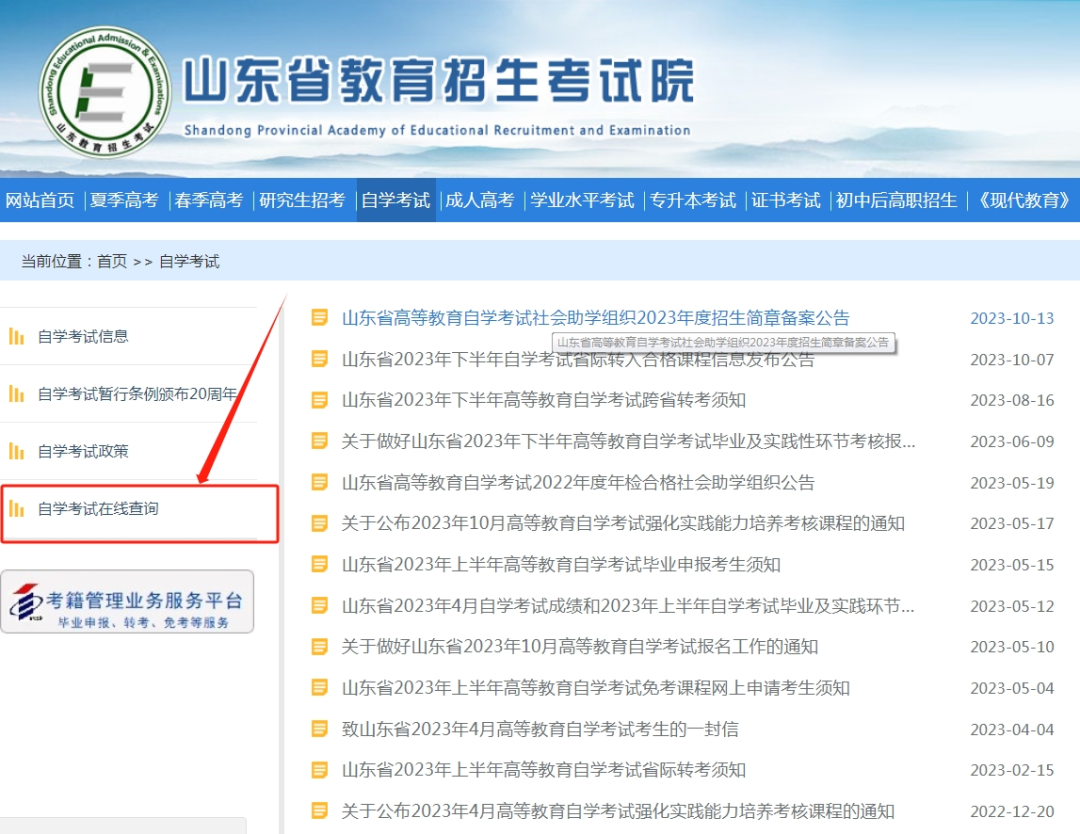Click document icon for 上半年省际转考须知 row

[320, 769]
